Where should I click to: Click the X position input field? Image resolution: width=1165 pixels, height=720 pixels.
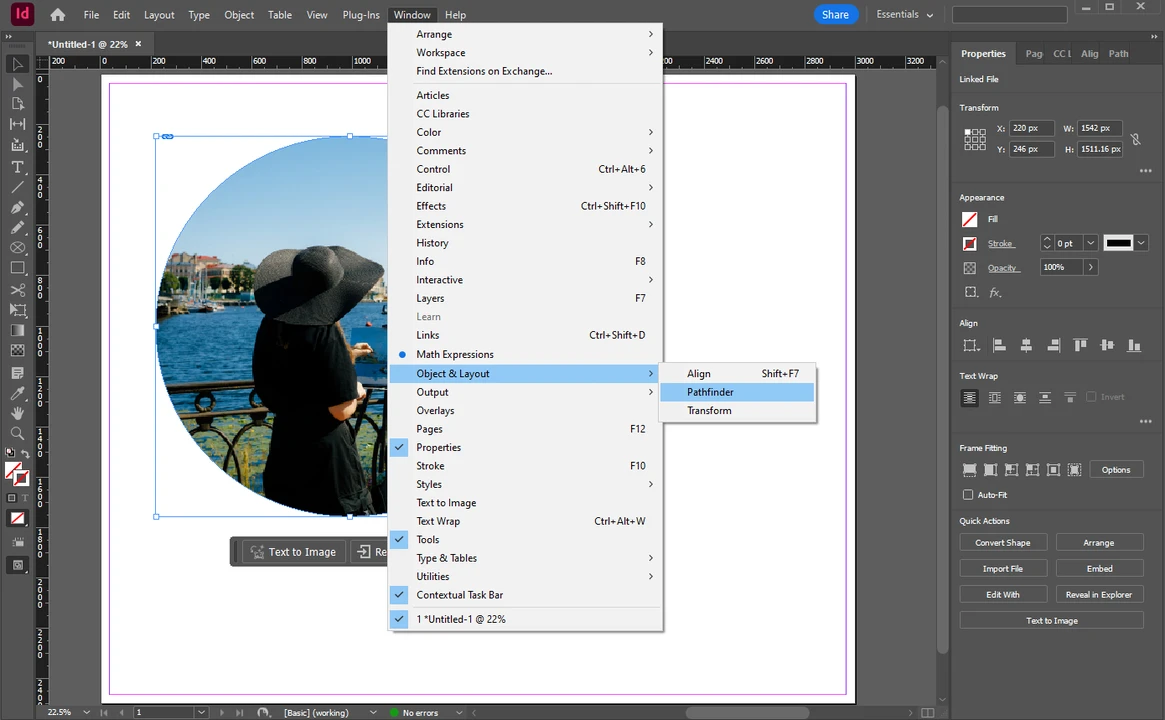[x=1031, y=129]
